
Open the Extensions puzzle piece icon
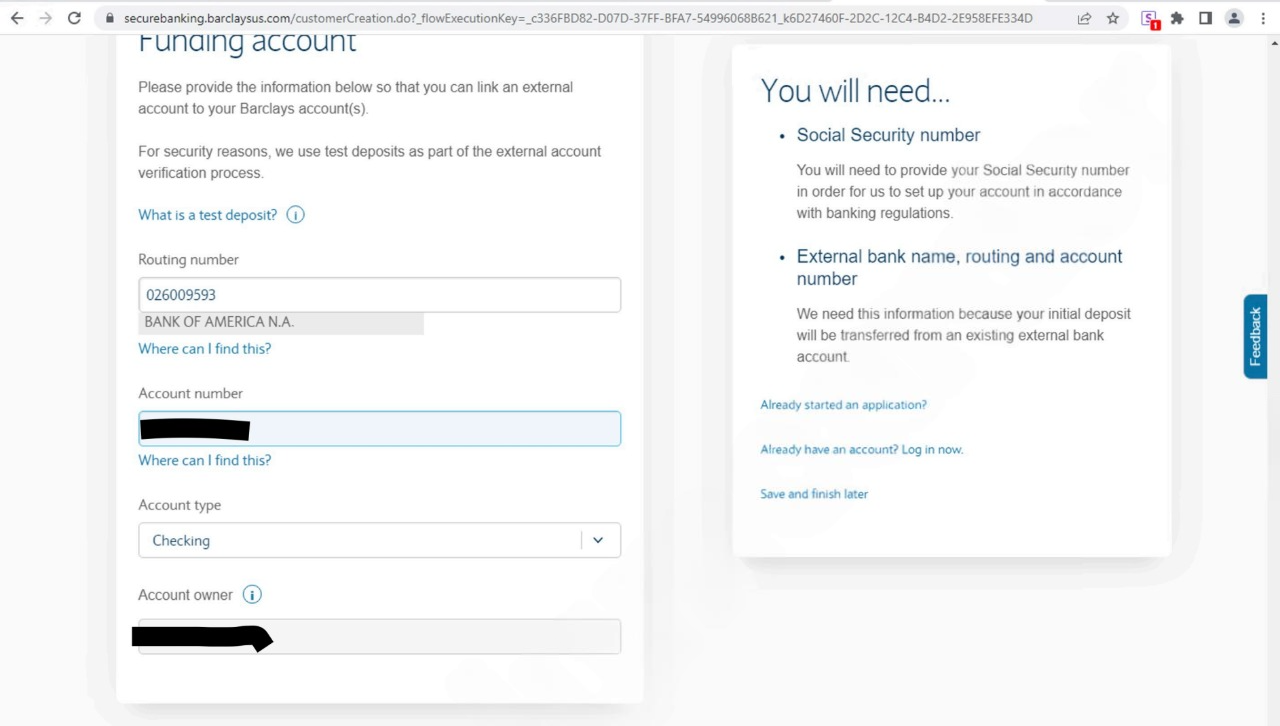(1177, 18)
